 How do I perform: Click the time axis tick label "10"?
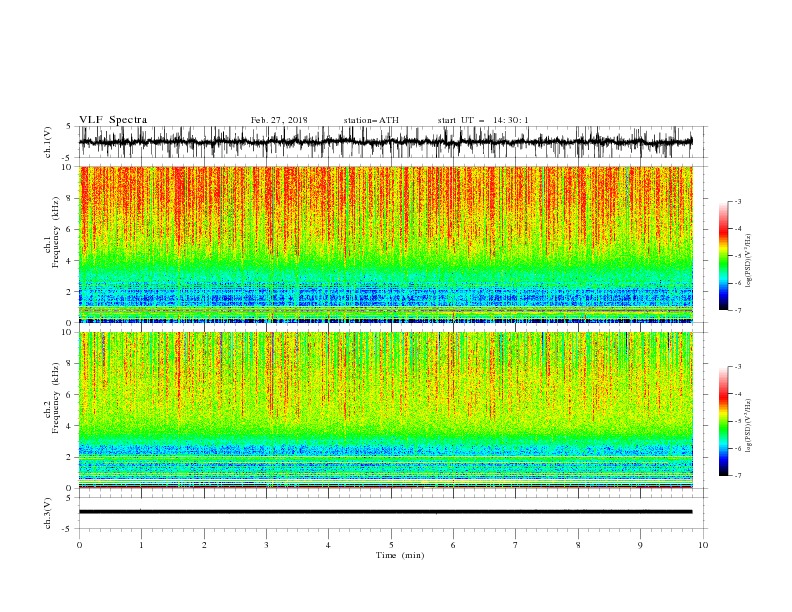point(703,545)
